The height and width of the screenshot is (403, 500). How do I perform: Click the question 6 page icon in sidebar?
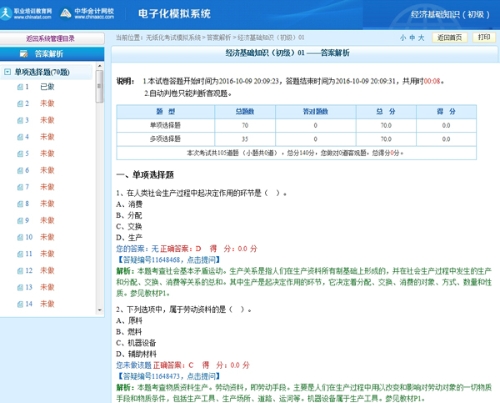click(20, 170)
